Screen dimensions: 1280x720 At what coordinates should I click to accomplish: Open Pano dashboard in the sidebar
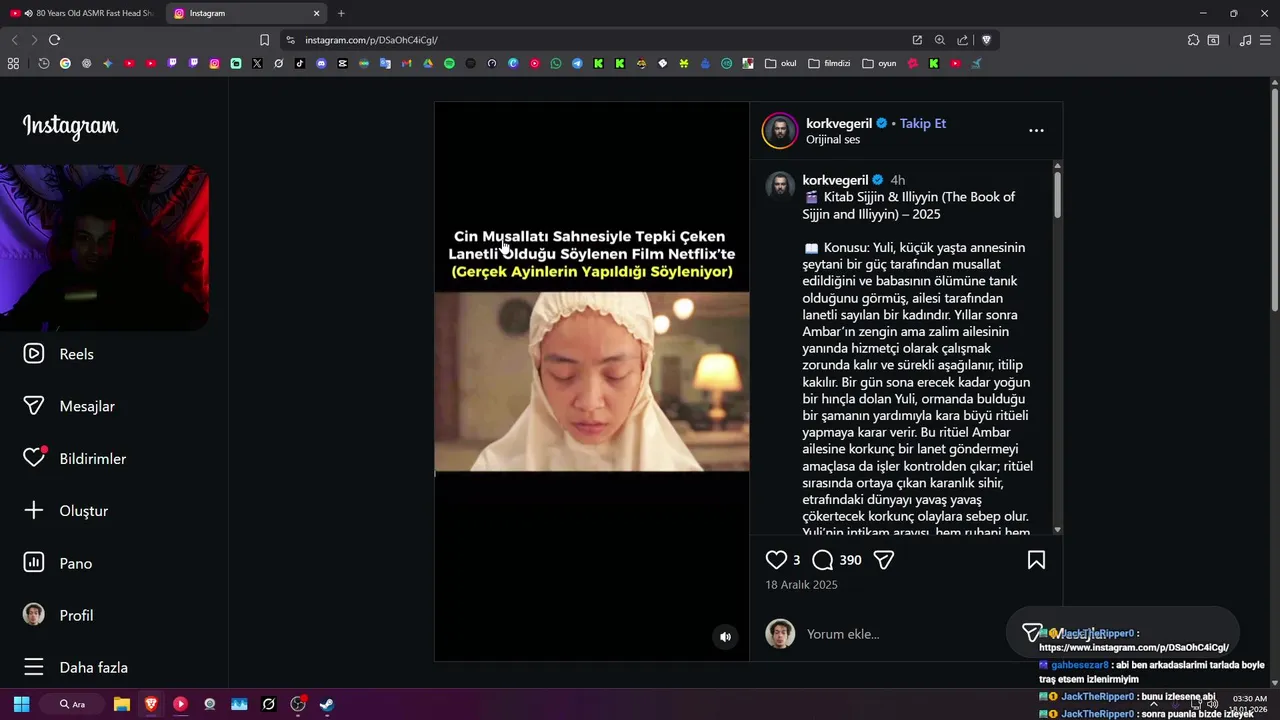tap(58, 563)
